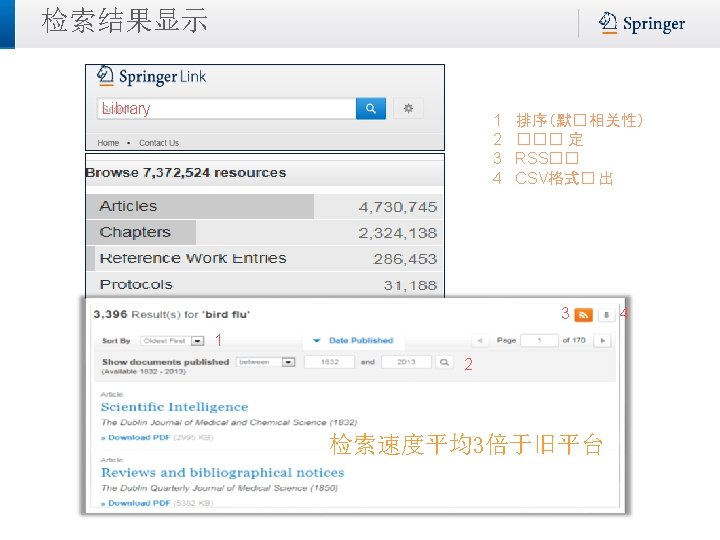The height and width of the screenshot is (540, 720).
Task: Open the Sort By dropdown
Action: click(x=172, y=341)
